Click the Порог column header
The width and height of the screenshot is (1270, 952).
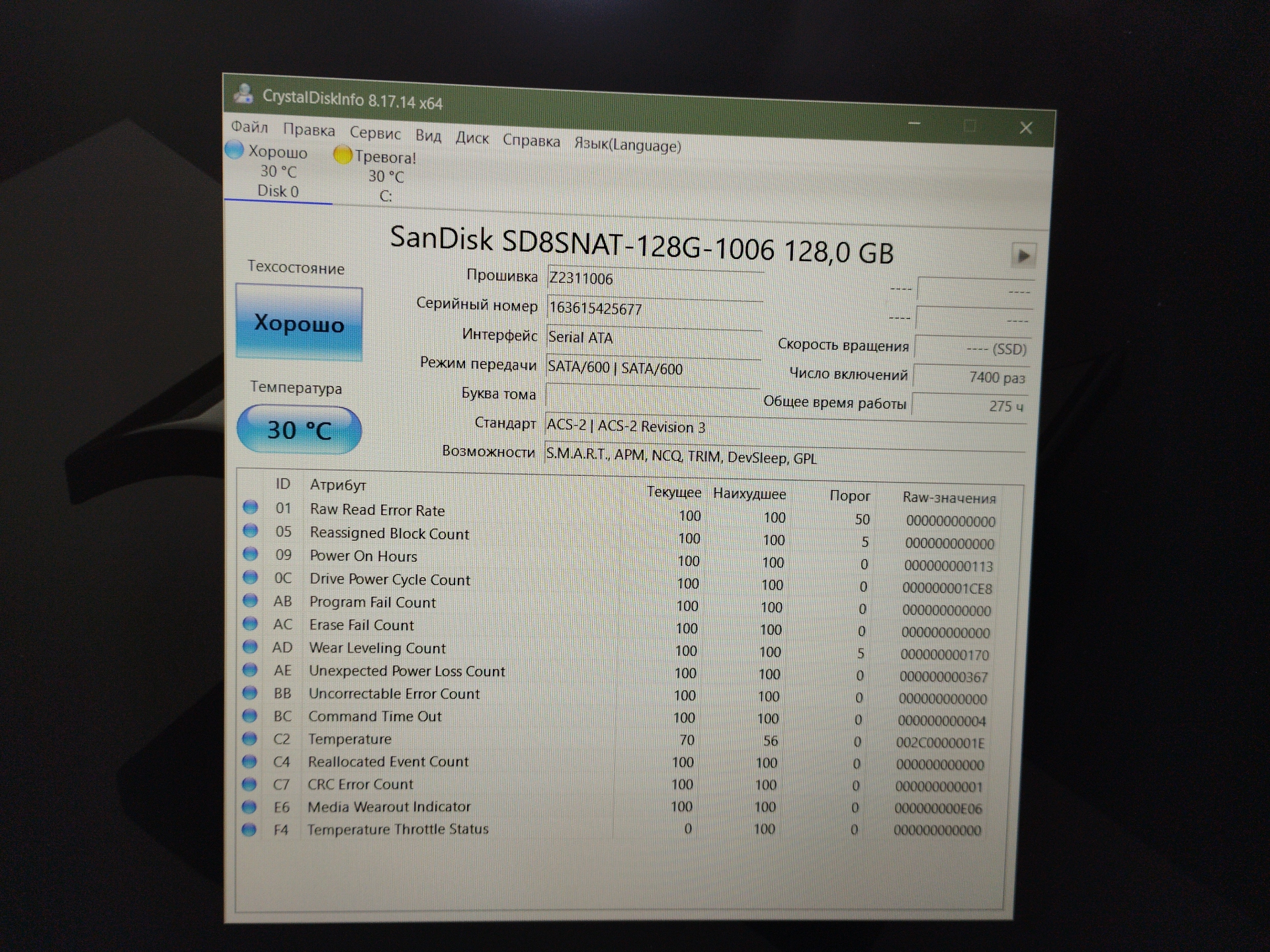[x=849, y=496]
